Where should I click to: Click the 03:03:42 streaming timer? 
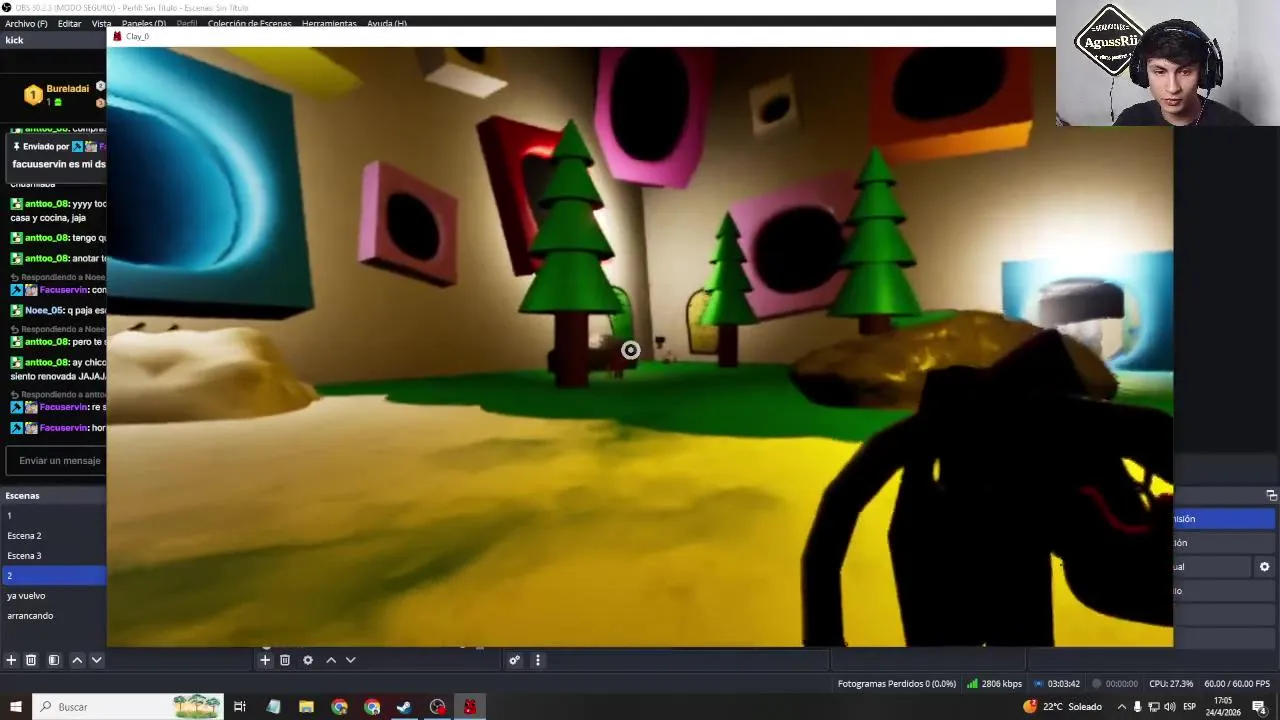[1057, 684]
